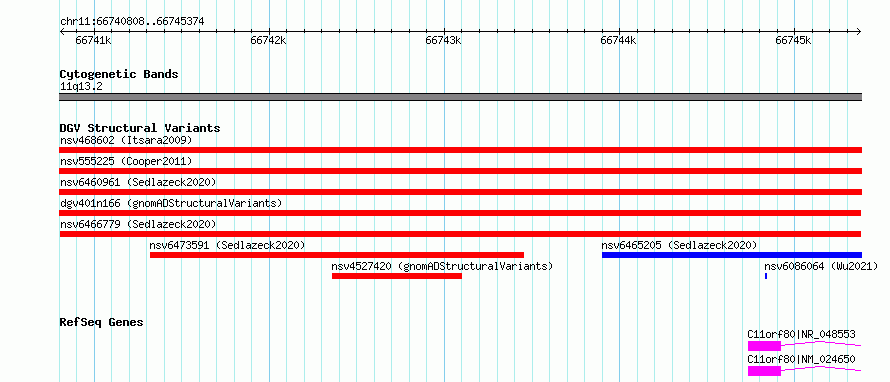890x382 pixels.
Task: Open dgv401n166 (gnomADStructuralVariants) label
Action: coord(171,203)
